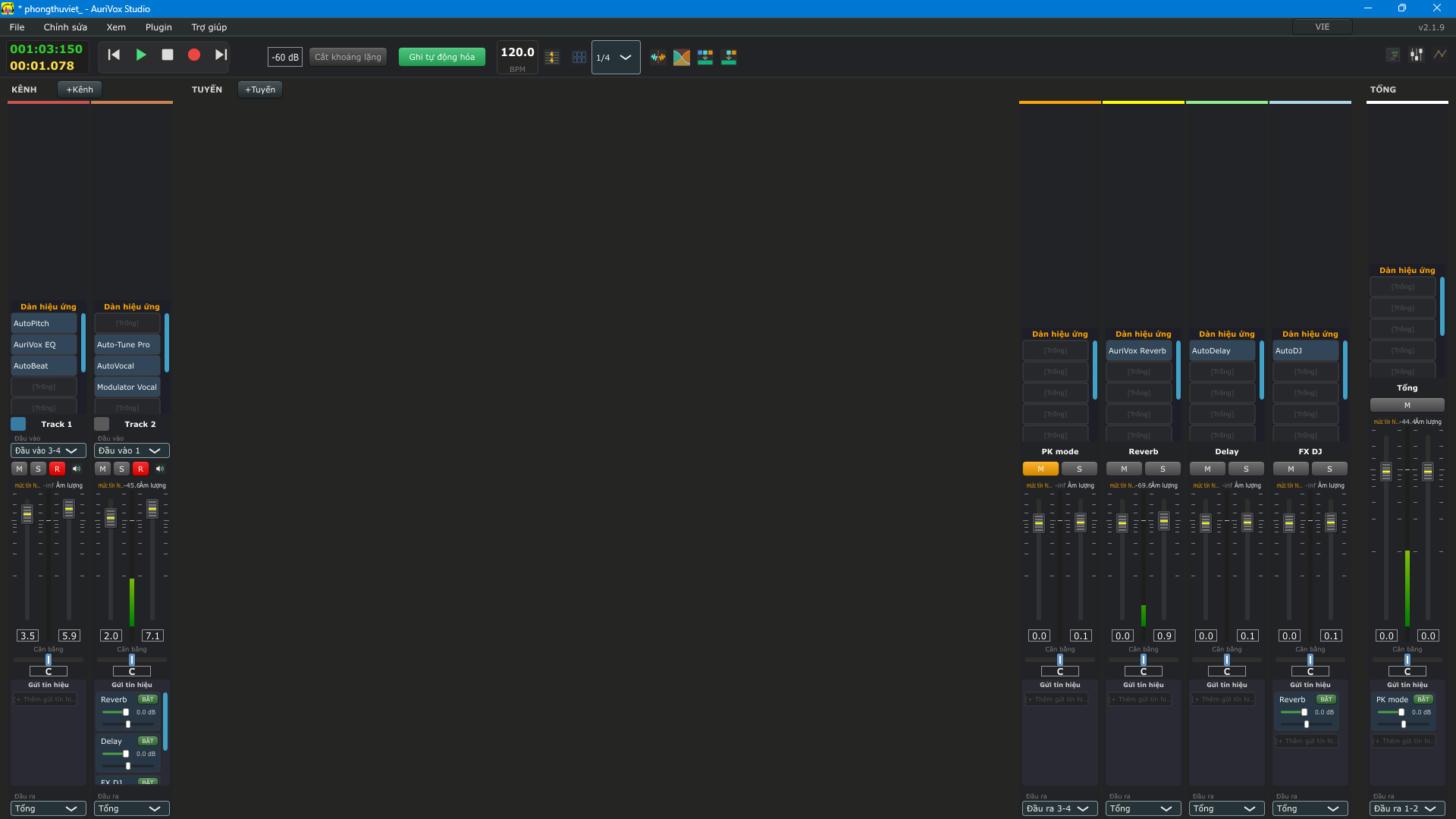Start recording with the red record icon
Image resolution: width=1456 pixels, height=819 pixels.
click(194, 55)
